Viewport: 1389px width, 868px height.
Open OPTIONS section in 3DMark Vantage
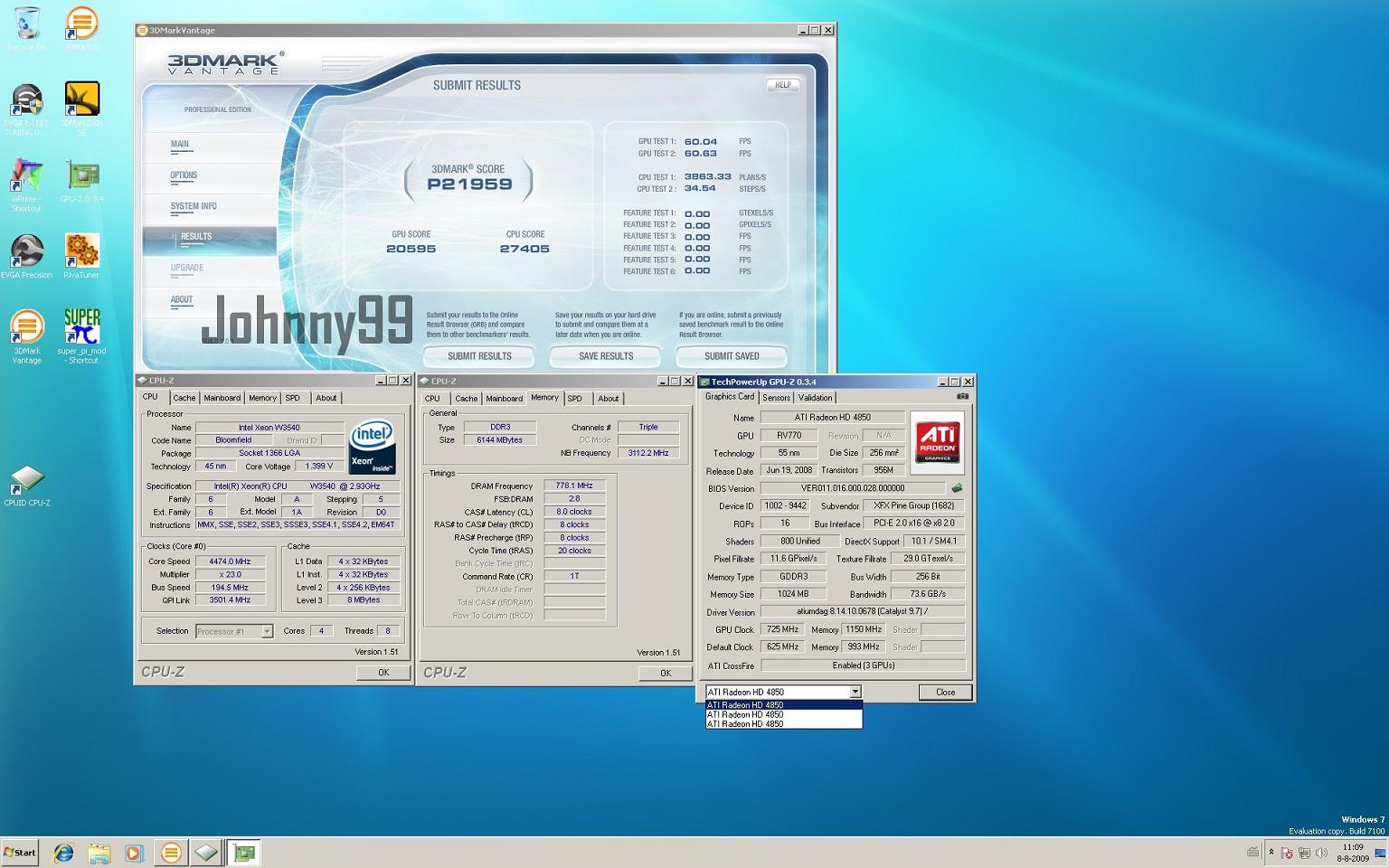coord(184,175)
